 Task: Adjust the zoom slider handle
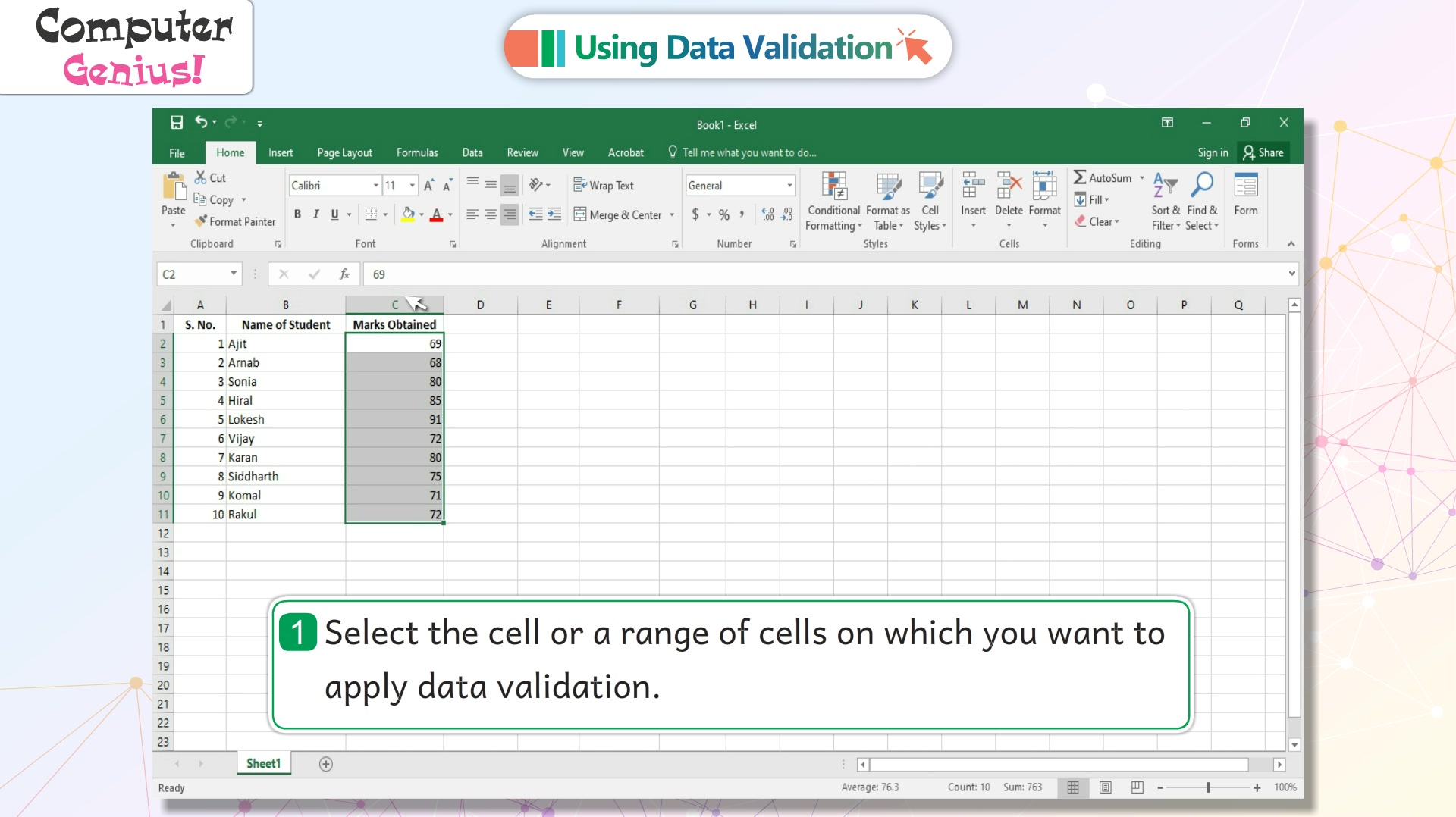tap(1208, 787)
